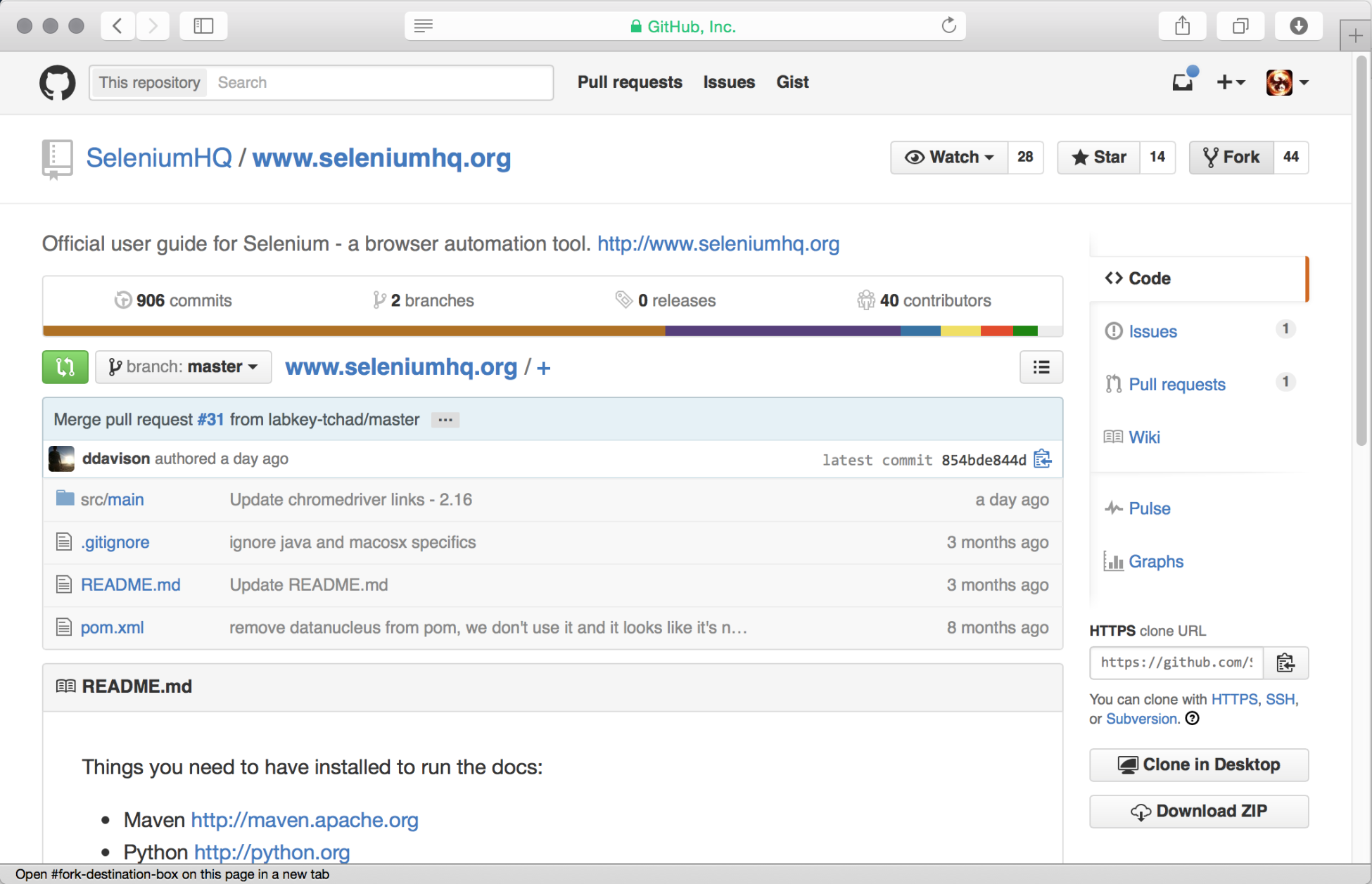Open the Pull requests sidebar tab
Image resolution: width=1372 pixels, height=884 pixels.
(x=1198, y=385)
